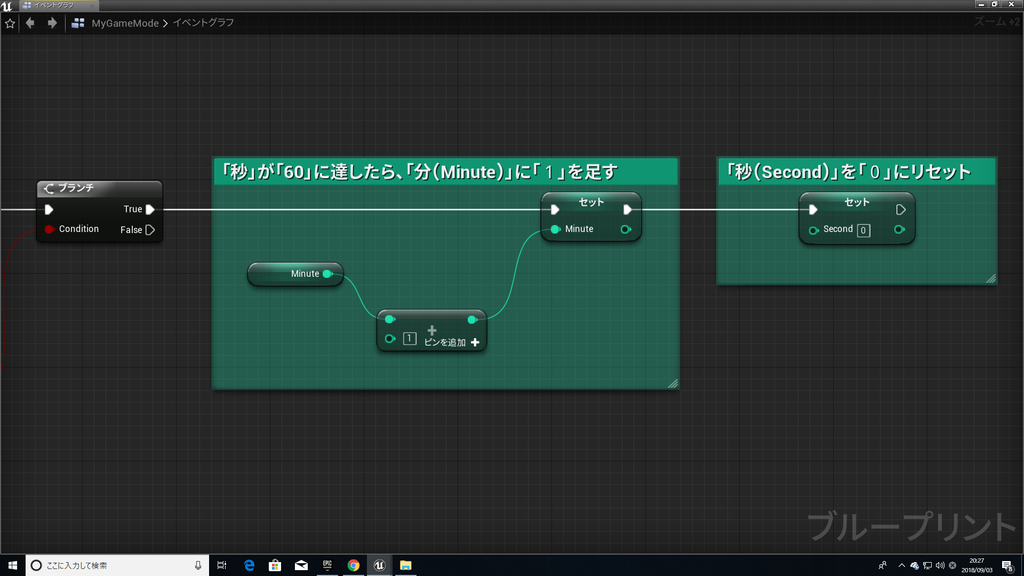Screen dimensions: 1024x576
Task: Switch to Unreal Engine taskbar icon
Action: click(379, 566)
